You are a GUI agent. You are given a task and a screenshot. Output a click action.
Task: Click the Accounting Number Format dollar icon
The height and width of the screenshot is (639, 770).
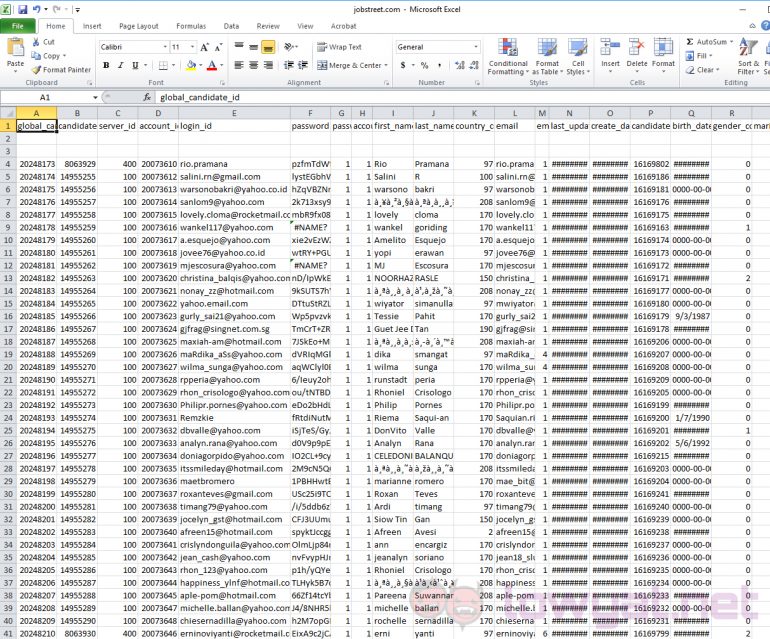coord(403,65)
